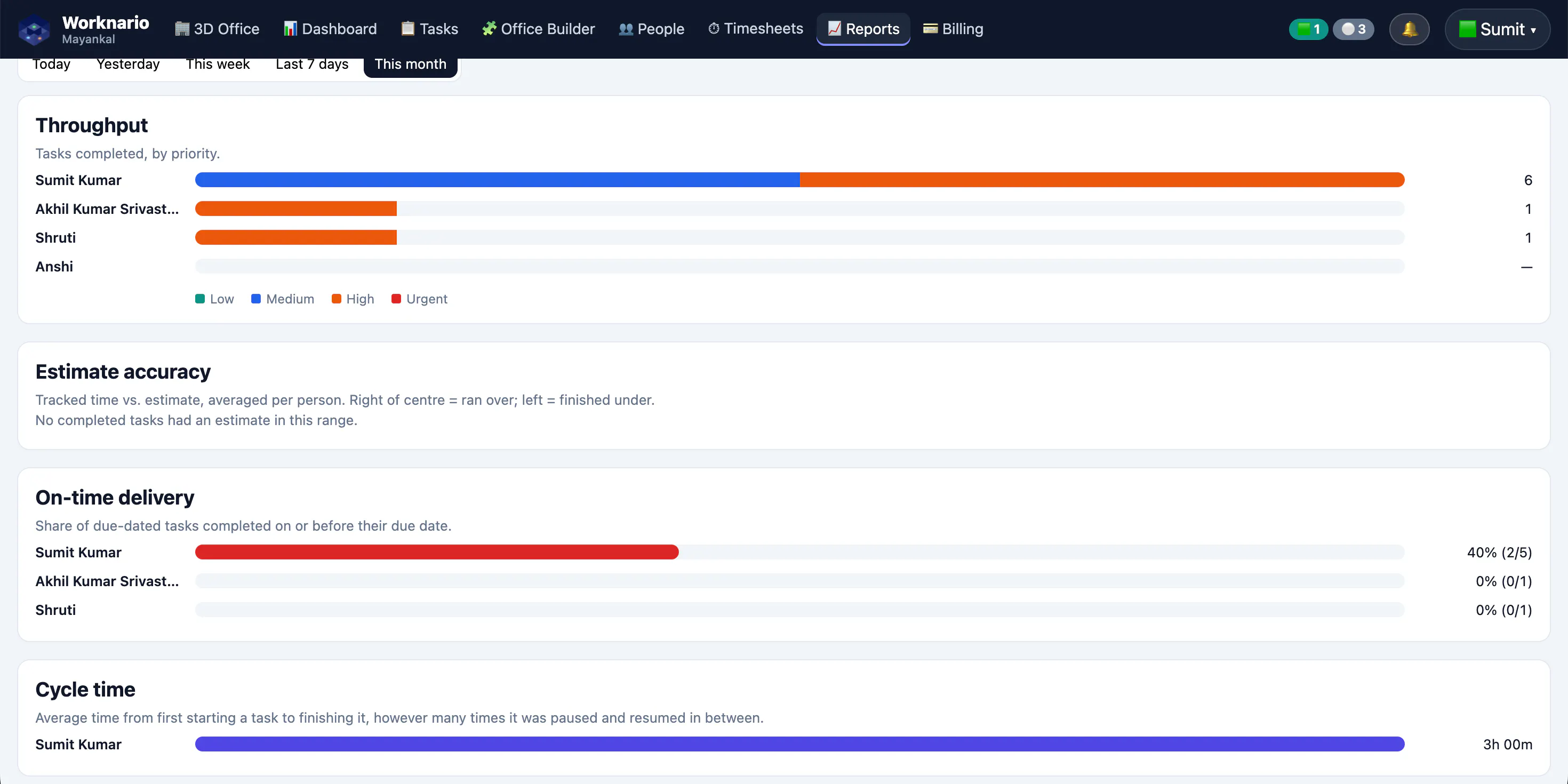Switch to the This week range
Viewport: 1568px width, 784px height.
pos(217,65)
